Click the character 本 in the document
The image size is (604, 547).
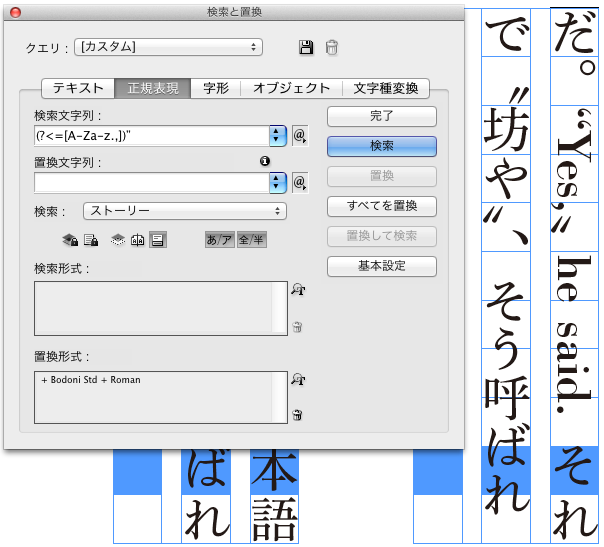274,470
